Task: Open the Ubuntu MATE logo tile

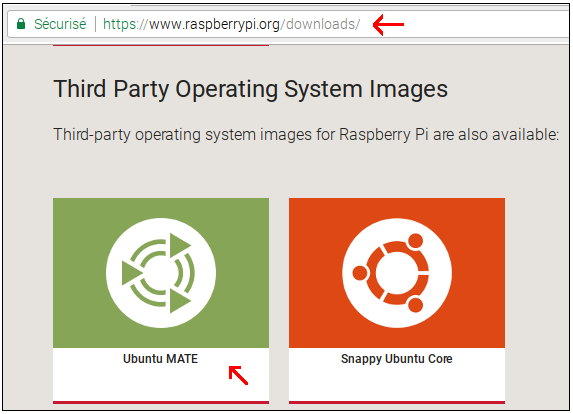Action: (x=161, y=273)
